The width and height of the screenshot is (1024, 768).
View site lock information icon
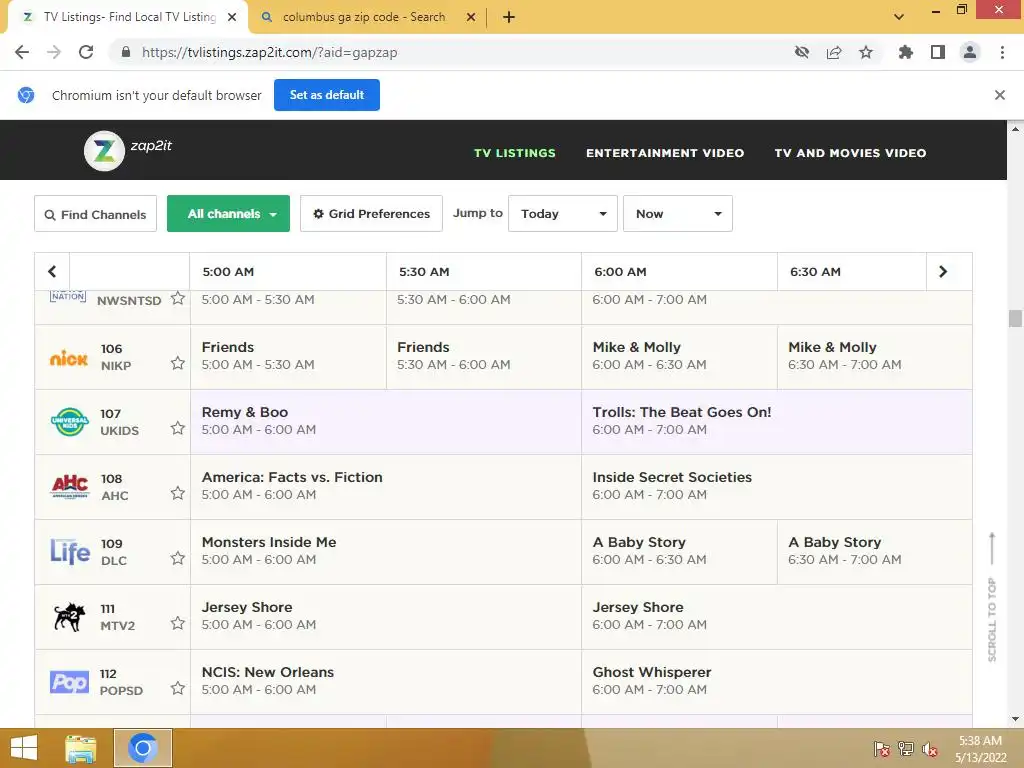(126, 52)
